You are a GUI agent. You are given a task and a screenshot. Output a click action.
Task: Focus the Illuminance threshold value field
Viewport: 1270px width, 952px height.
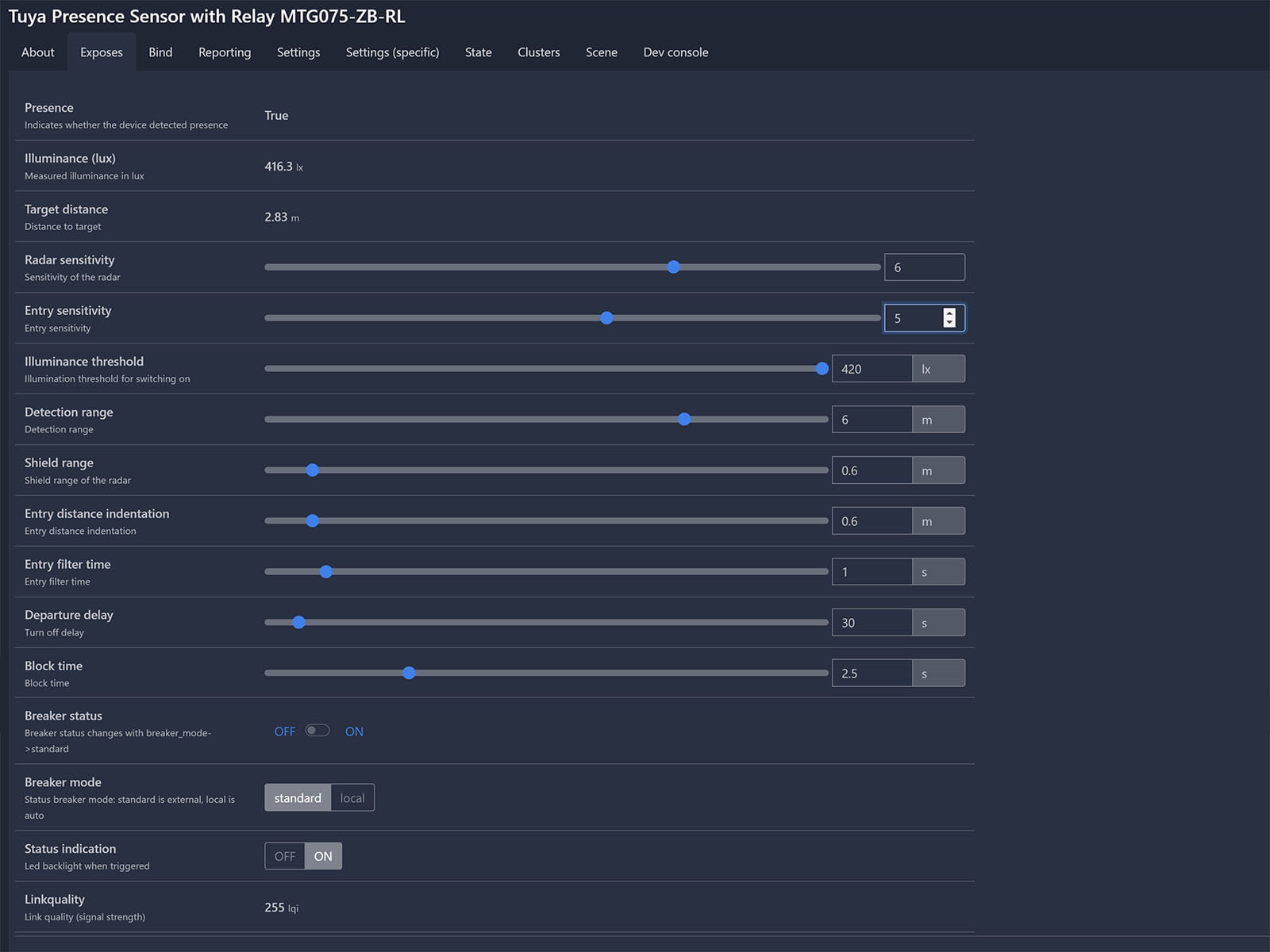click(872, 369)
